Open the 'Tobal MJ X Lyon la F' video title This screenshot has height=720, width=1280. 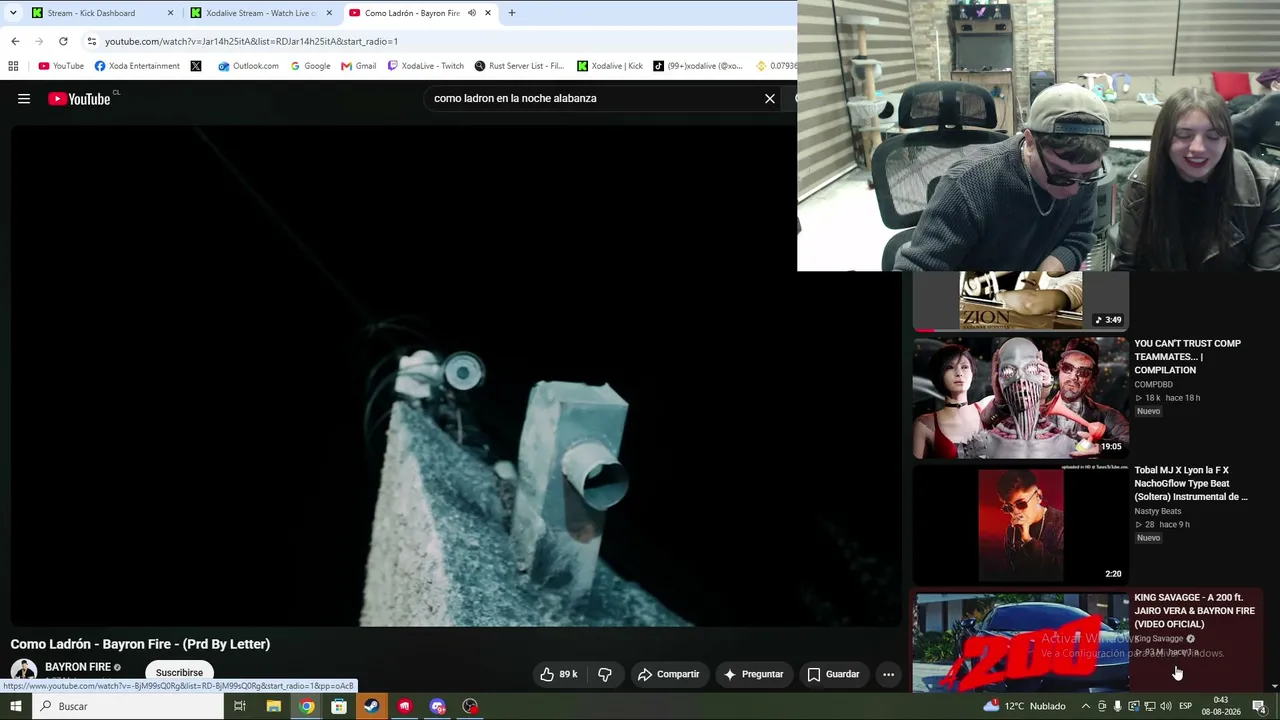click(x=1191, y=484)
